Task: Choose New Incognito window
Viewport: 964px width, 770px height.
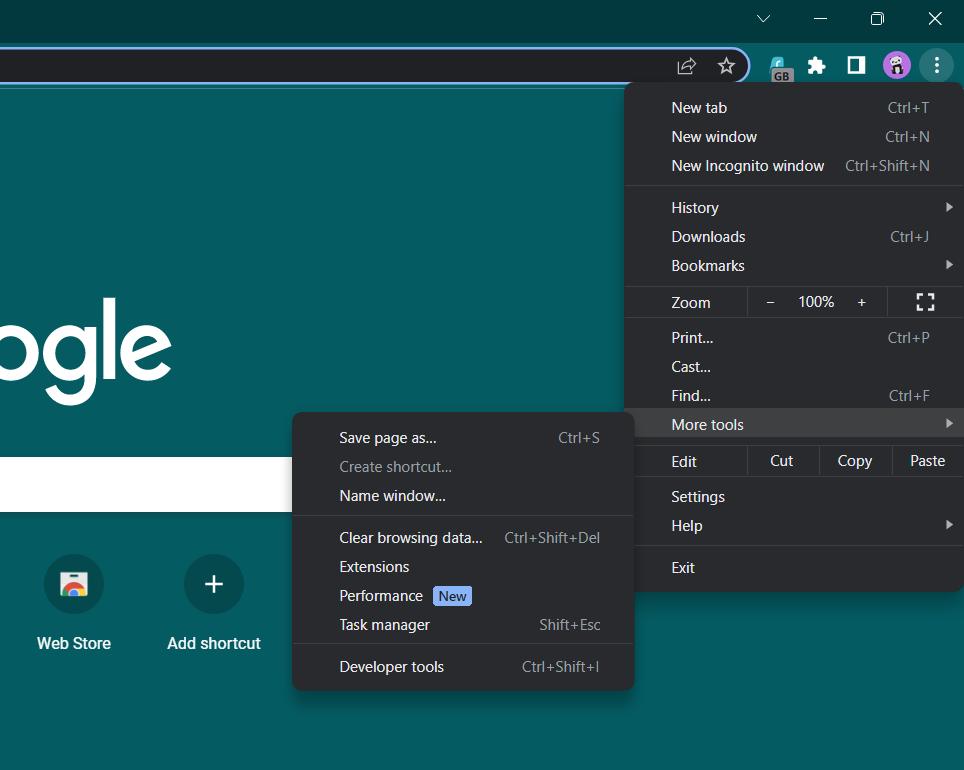Action: (748, 165)
